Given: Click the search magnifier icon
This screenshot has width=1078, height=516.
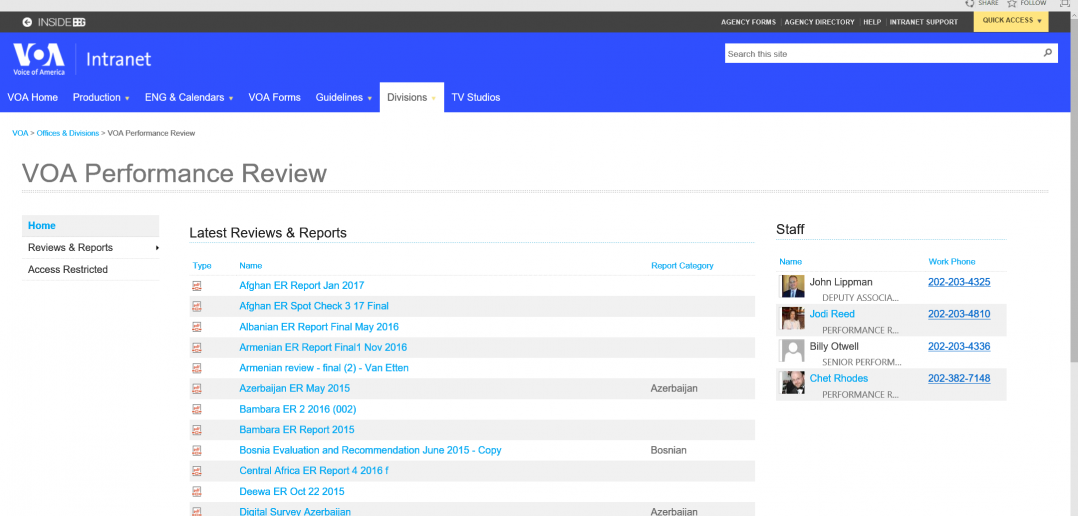Looking at the screenshot, I should tap(1048, 53).
